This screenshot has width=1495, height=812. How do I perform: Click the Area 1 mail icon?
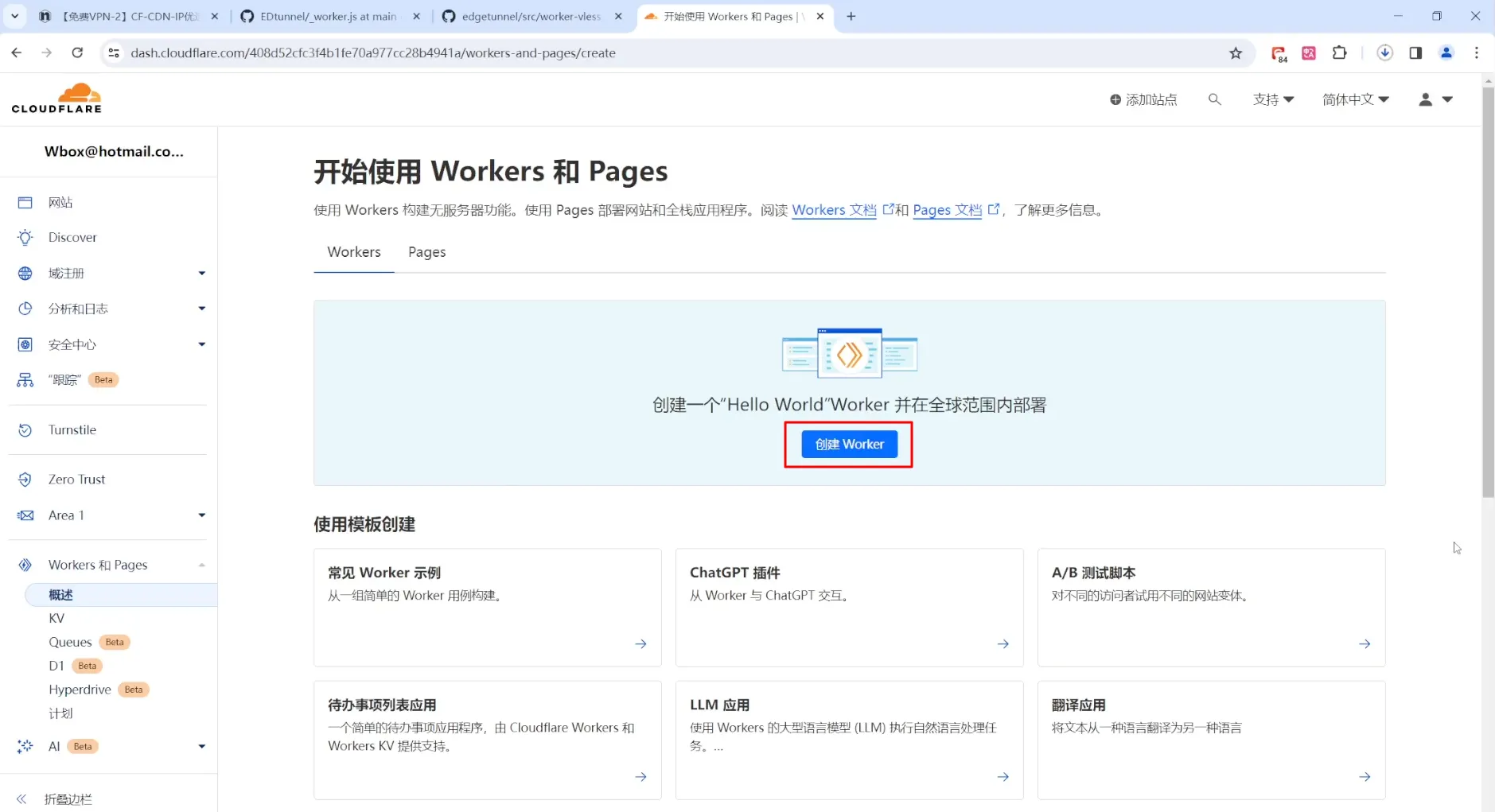25,515
